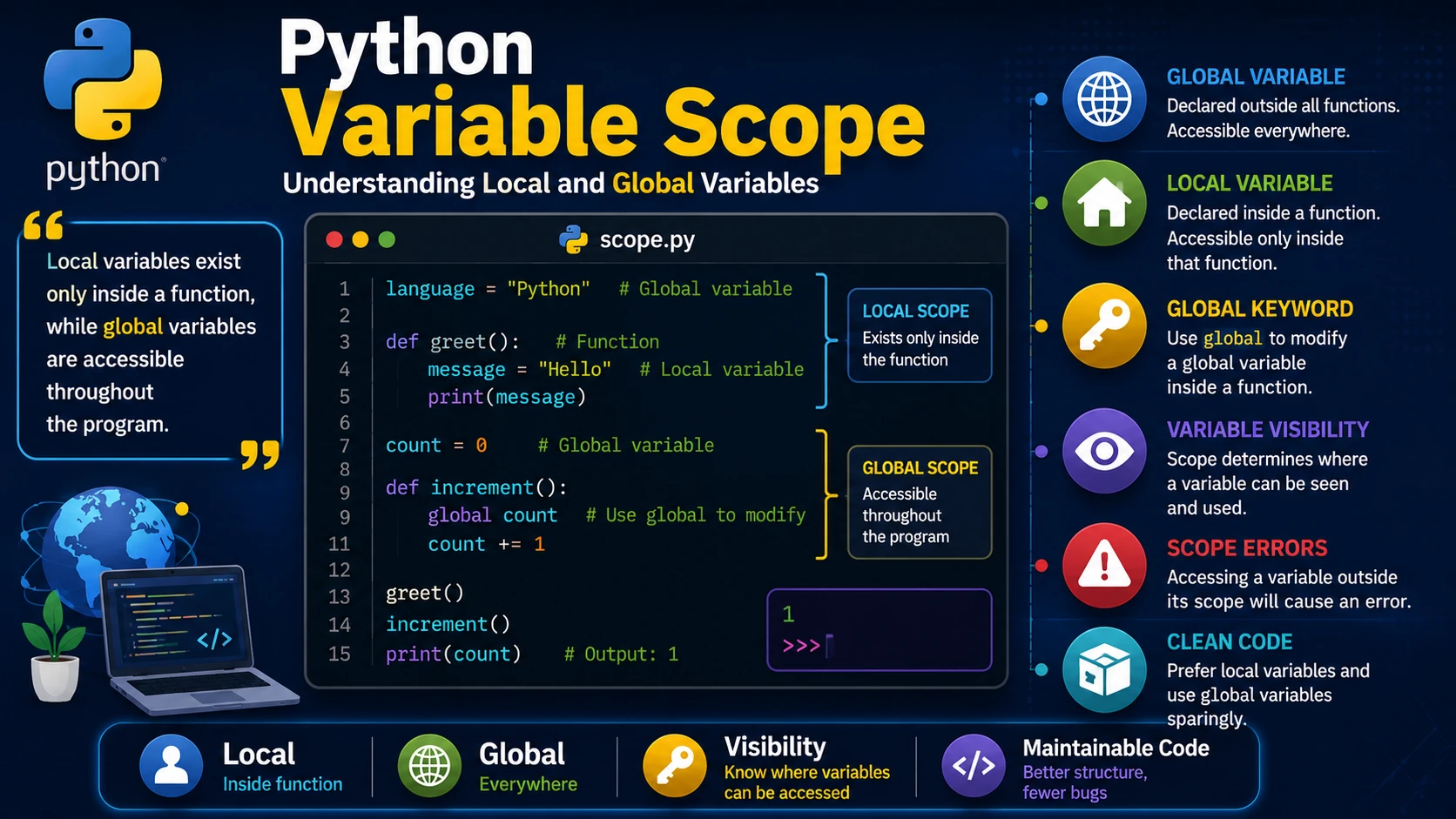
Task: Click 'Scope determines where' description text
Action: (x=1267, y=460)
